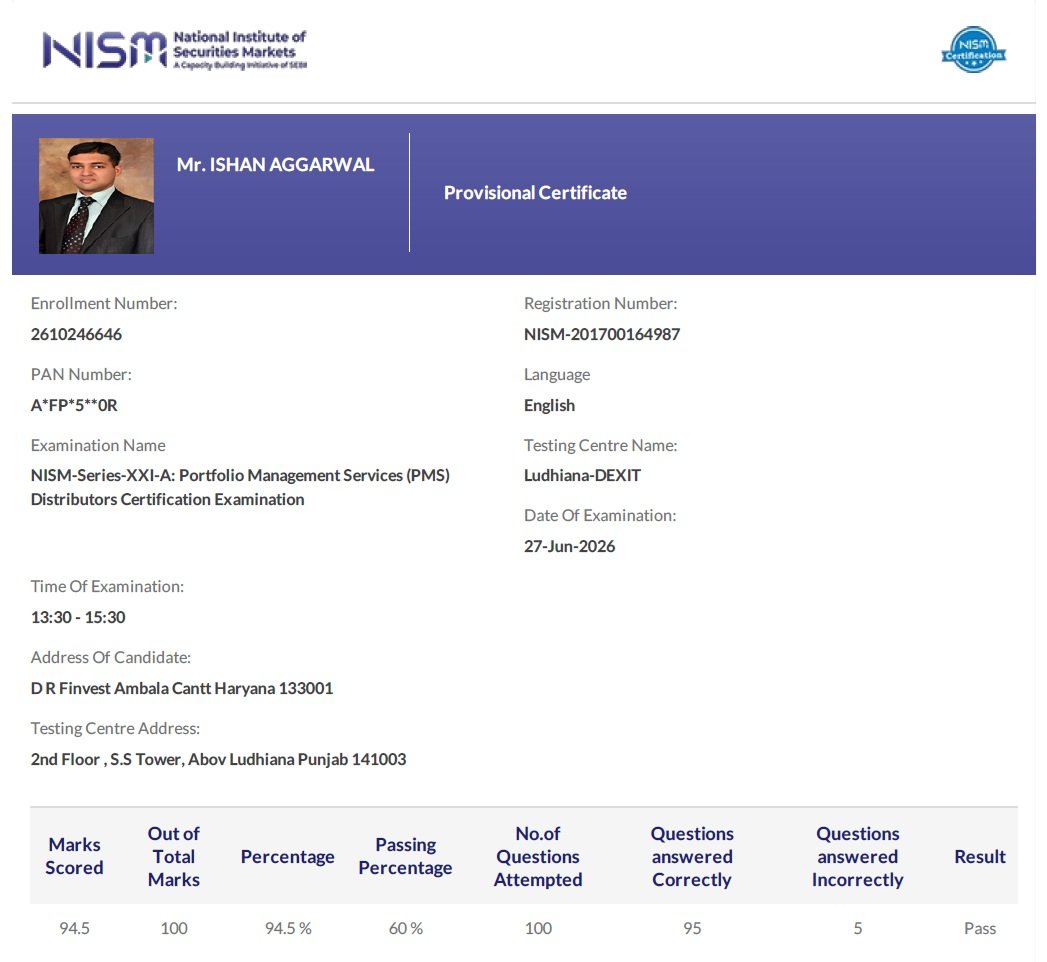Click the Language label

click(557, 375)
